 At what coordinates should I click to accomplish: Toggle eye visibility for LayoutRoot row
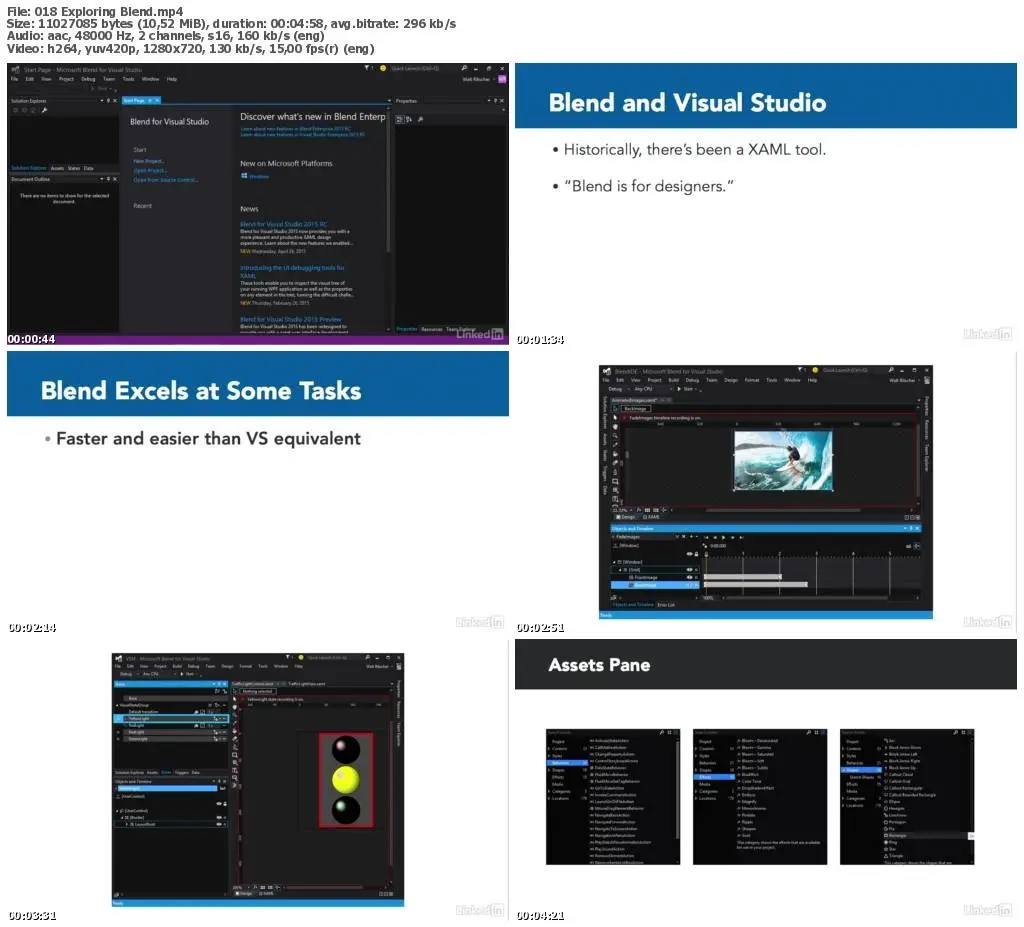pyautogui.click(x=219, y=825)
